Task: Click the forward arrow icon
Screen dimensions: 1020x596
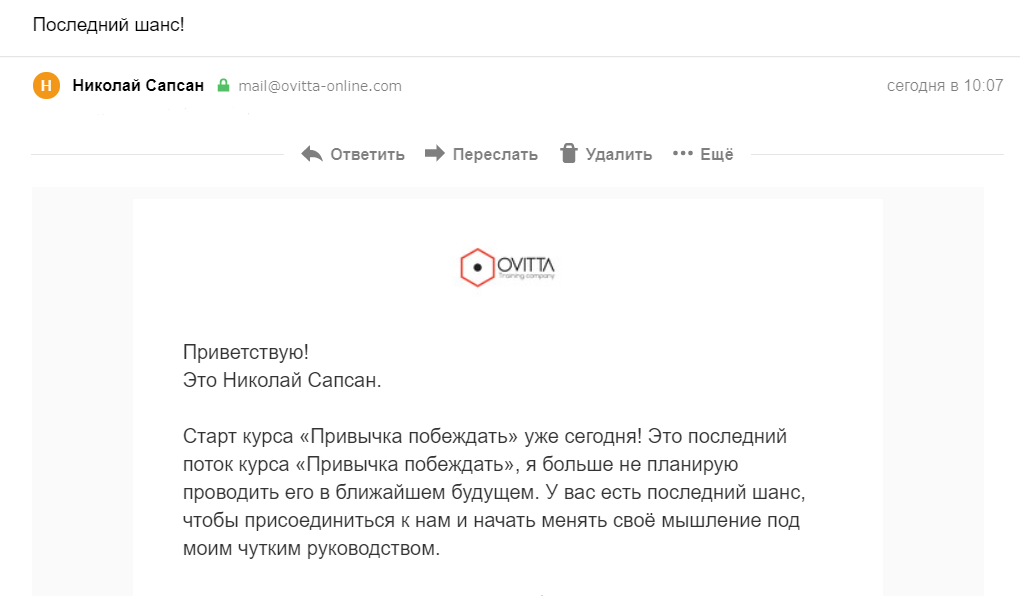Action: pyautogui.click(x=435, y=154)
